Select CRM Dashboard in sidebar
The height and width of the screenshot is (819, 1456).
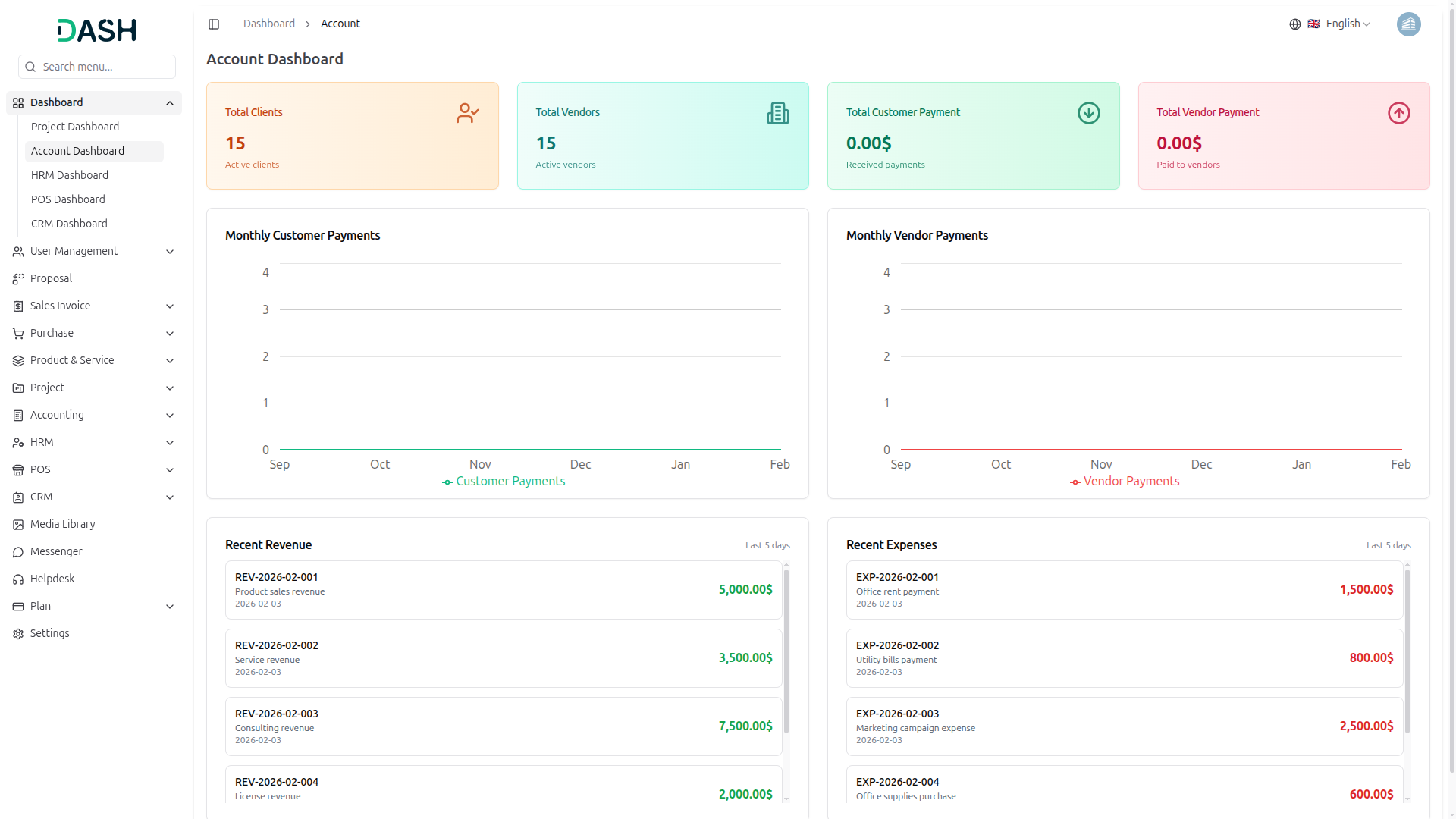coord(69,224)
